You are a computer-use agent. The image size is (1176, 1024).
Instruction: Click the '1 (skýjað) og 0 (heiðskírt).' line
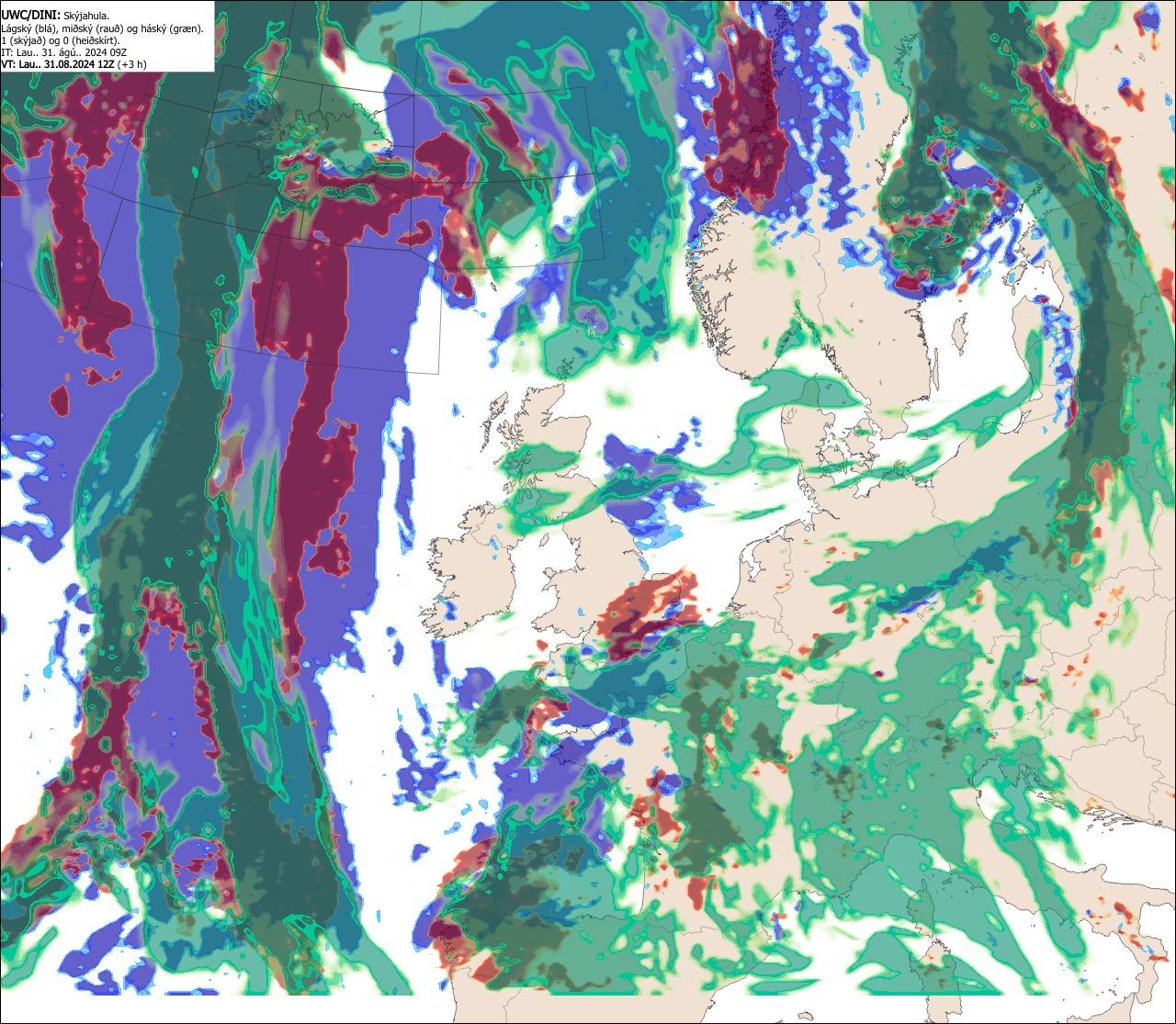61,40
